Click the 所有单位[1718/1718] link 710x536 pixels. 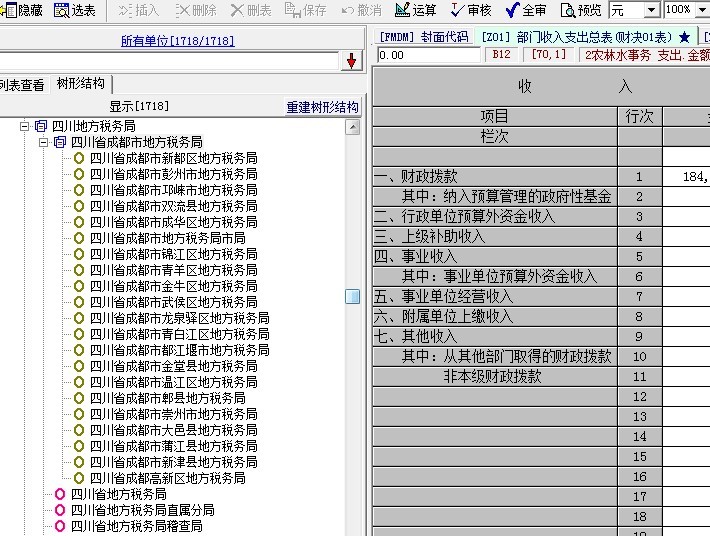[178, 41]
